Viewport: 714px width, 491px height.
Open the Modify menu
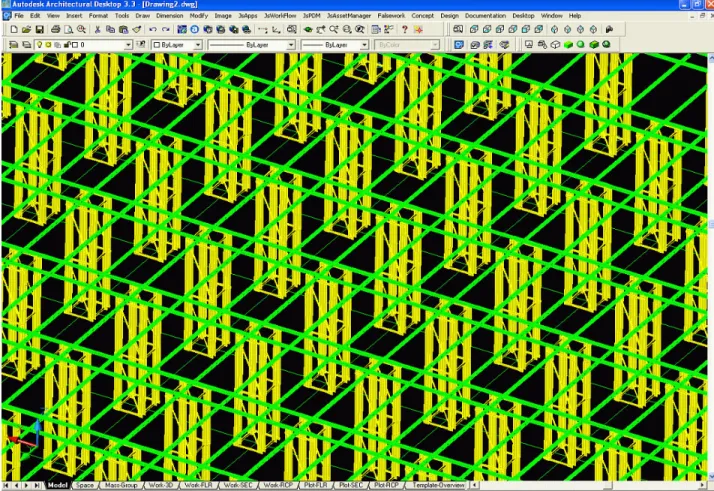pyautogui.click(x=199, y=15)
